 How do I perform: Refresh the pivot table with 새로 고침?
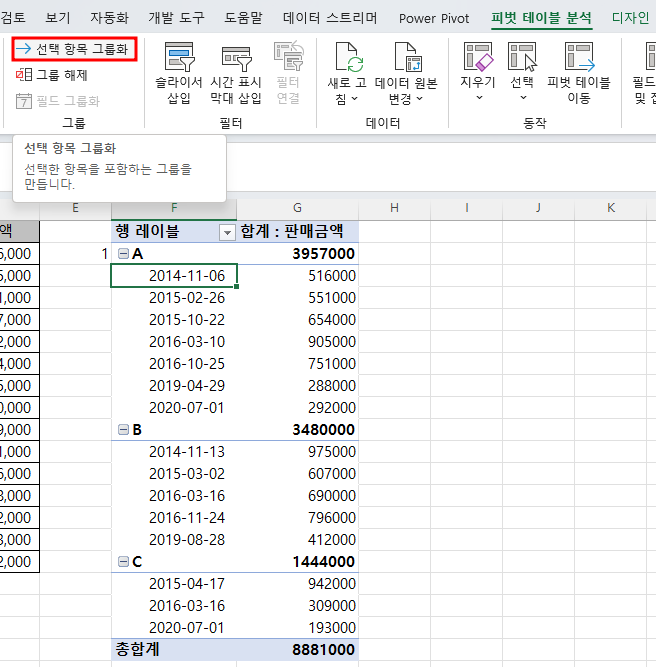[347, 73]
